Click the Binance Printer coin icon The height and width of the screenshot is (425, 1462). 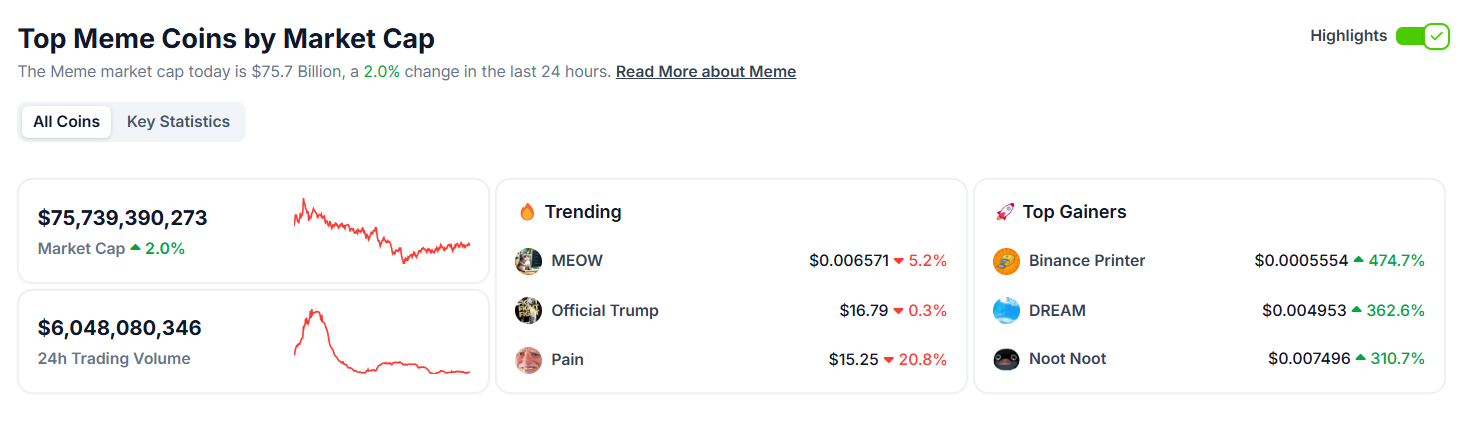(1006, 261)
